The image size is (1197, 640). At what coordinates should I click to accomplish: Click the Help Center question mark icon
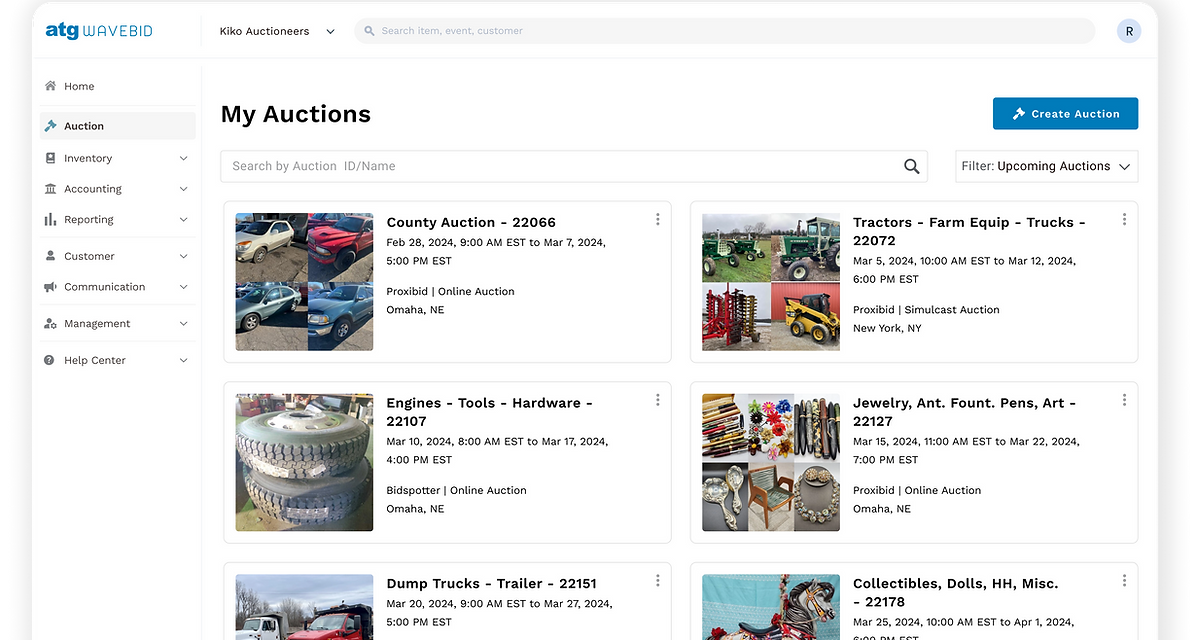pyautogui.click(x=50, y=360)
